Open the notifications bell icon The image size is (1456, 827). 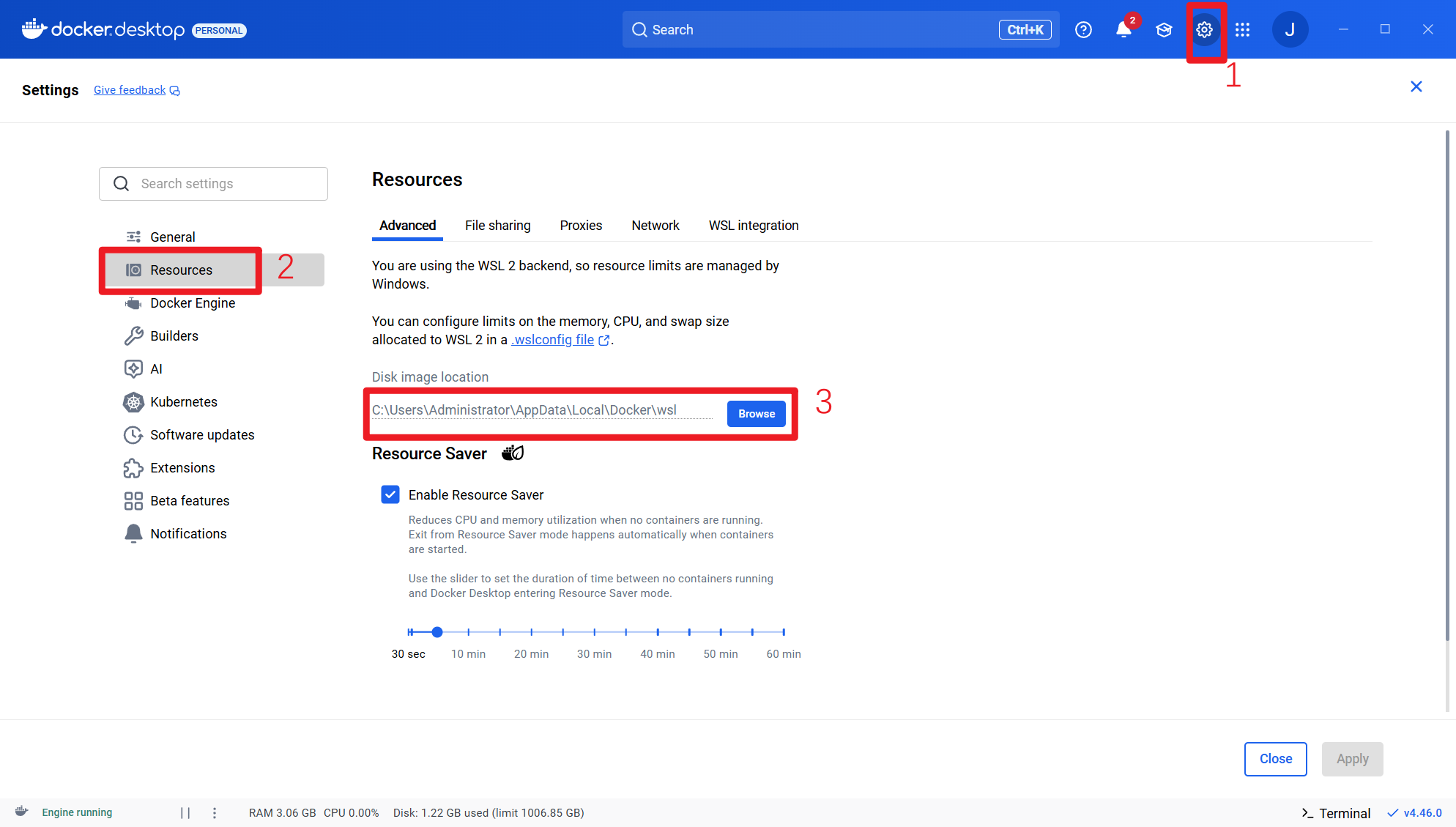pyautogui.click(x=1123, y=30)
